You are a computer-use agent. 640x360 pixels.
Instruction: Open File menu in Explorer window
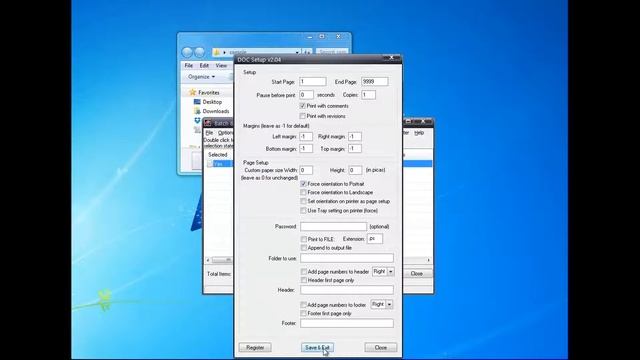[189, 65]
